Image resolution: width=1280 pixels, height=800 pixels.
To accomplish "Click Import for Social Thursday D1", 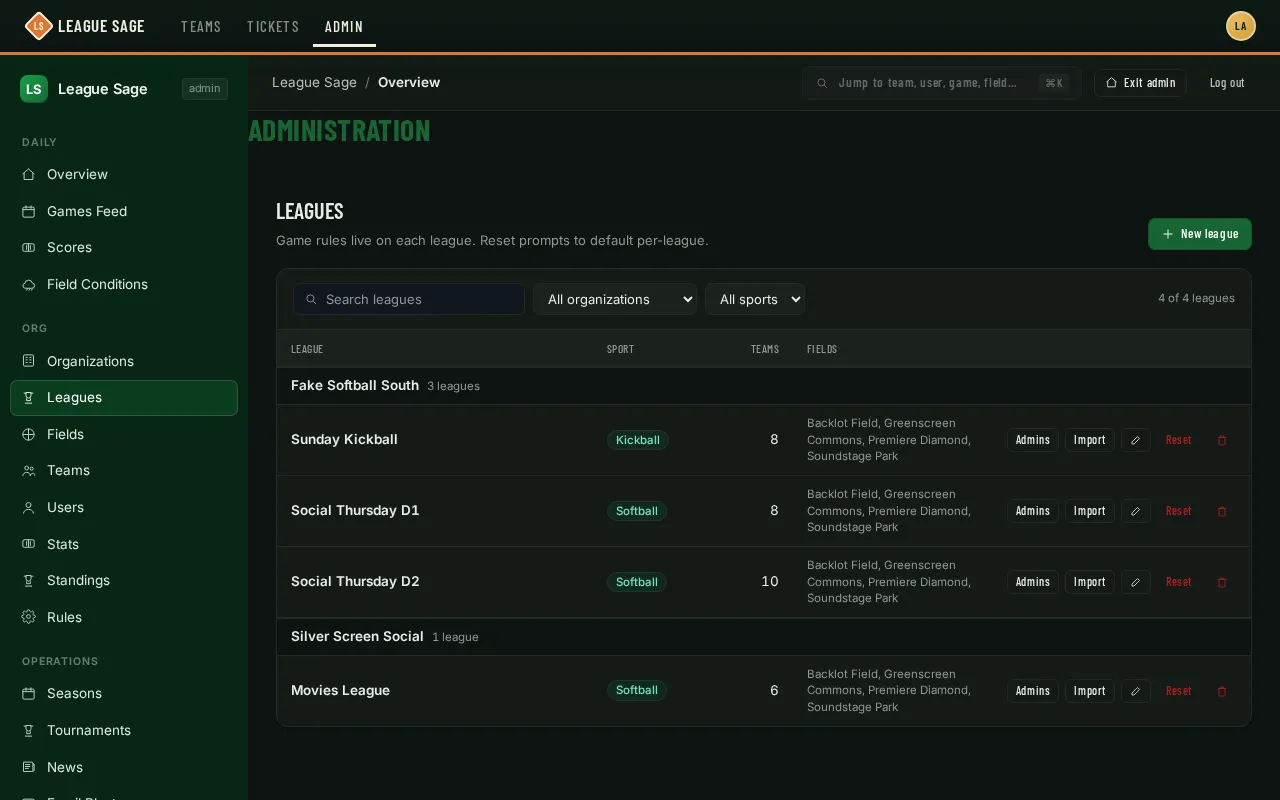I will click(x=1090, y=511).
